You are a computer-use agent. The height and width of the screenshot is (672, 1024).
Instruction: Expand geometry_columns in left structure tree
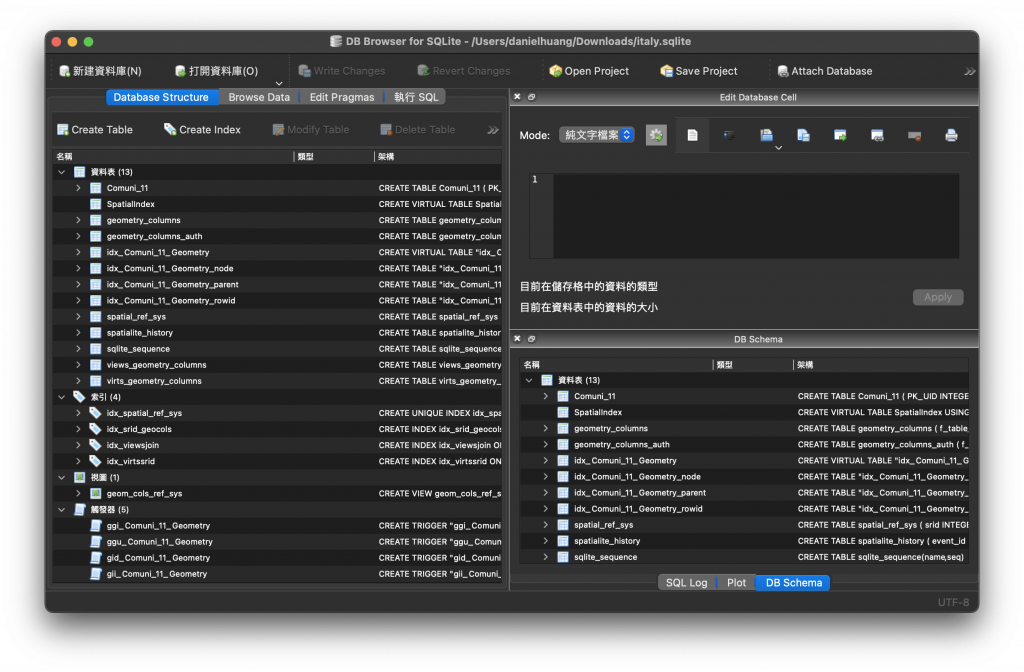click(x=78, y=220)
